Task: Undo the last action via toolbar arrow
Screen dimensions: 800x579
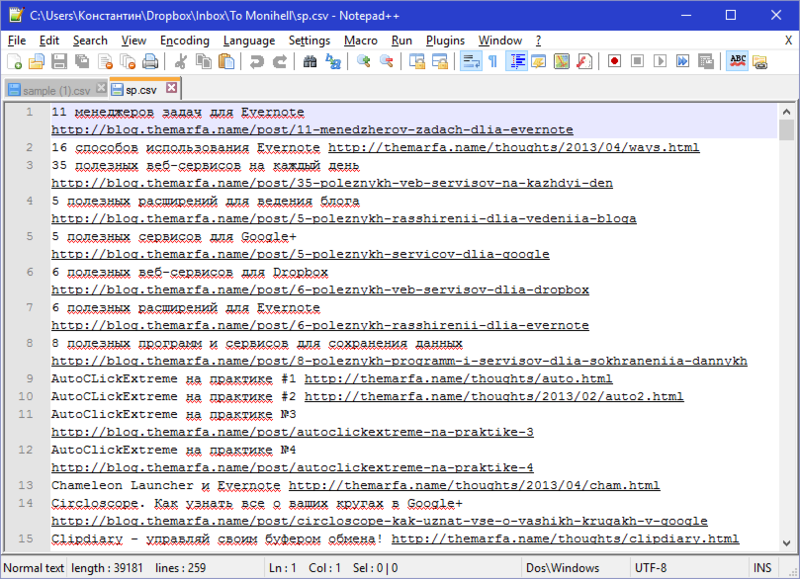Action: [x=257, y=62]
